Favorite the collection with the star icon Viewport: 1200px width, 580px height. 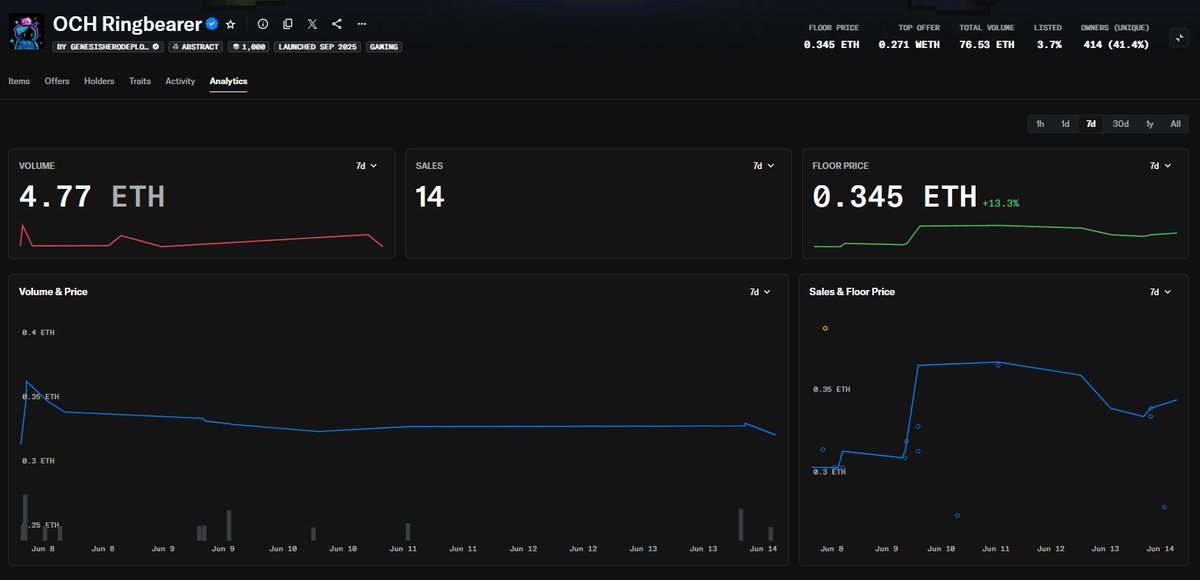pyautogui.click(x=231, y=23)
